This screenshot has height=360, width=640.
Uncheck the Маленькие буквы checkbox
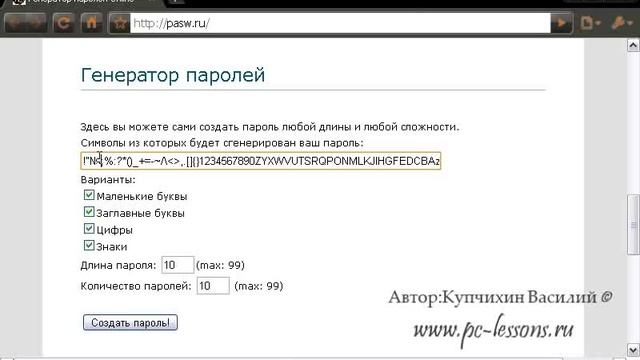(89, 195)
